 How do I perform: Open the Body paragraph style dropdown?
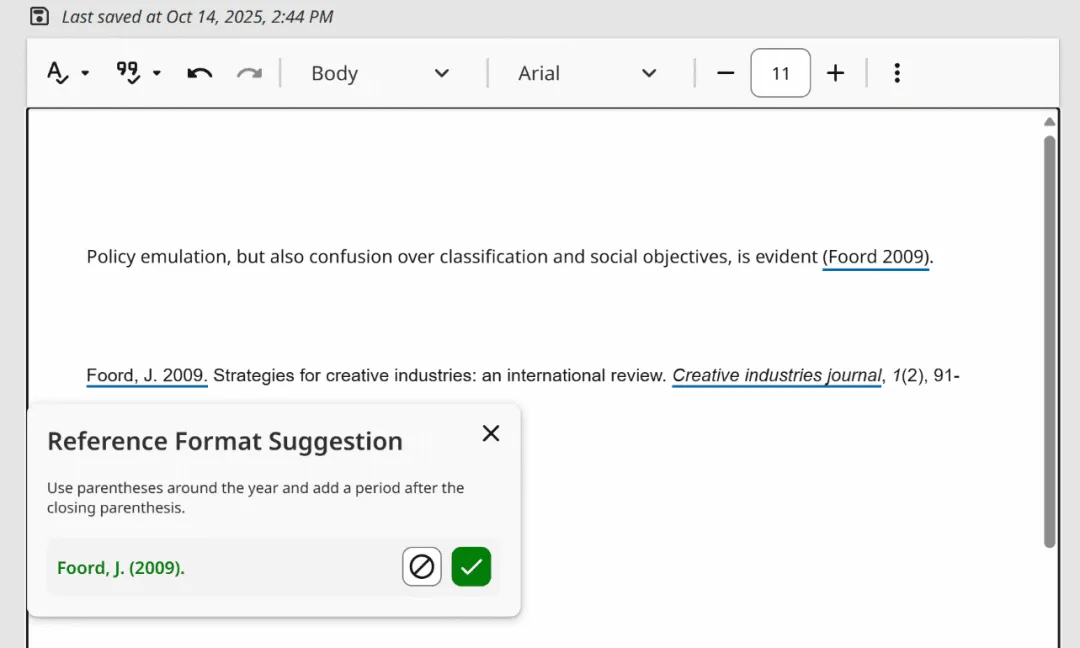(380, 73)
